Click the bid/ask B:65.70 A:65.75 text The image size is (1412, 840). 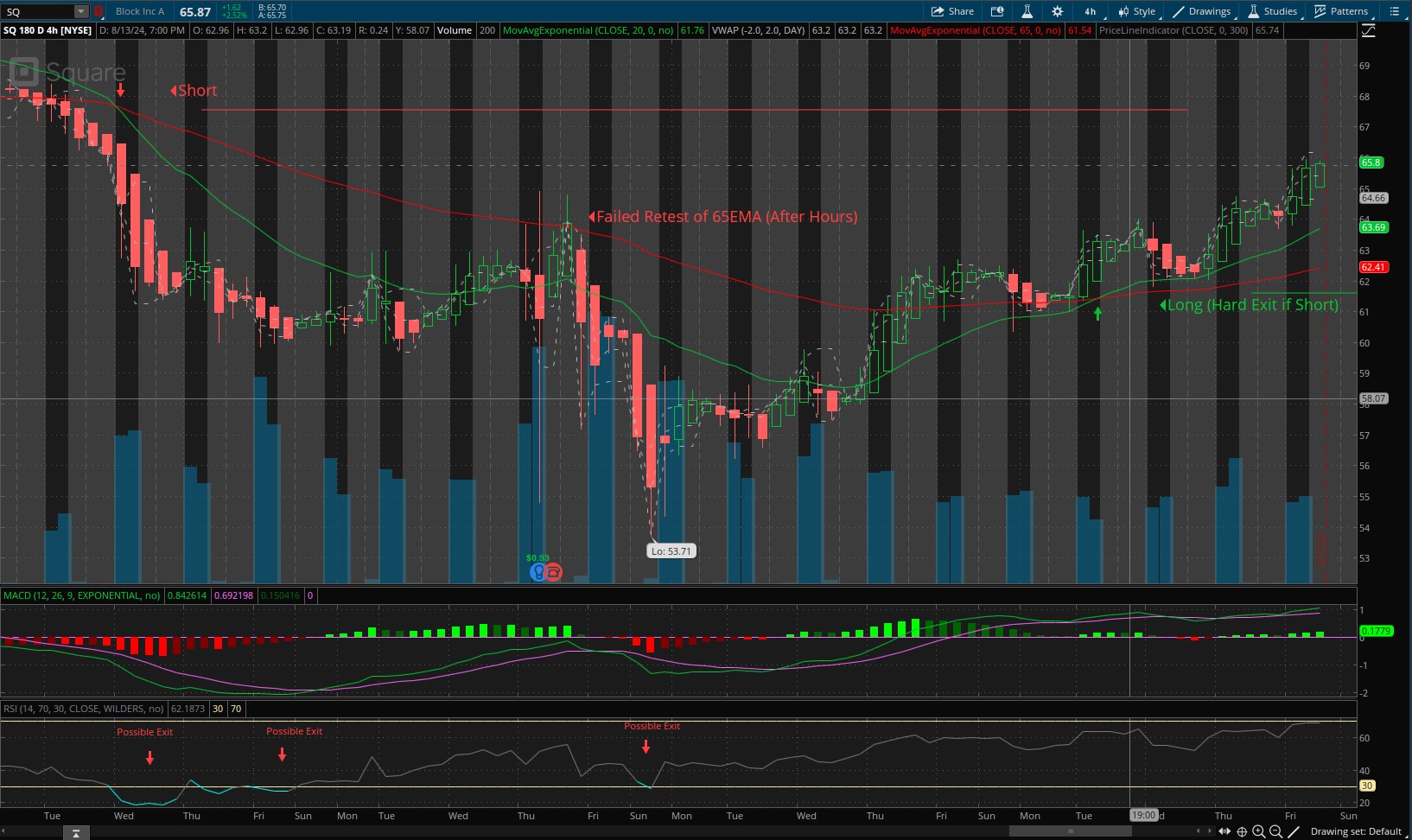click(272, 11)
